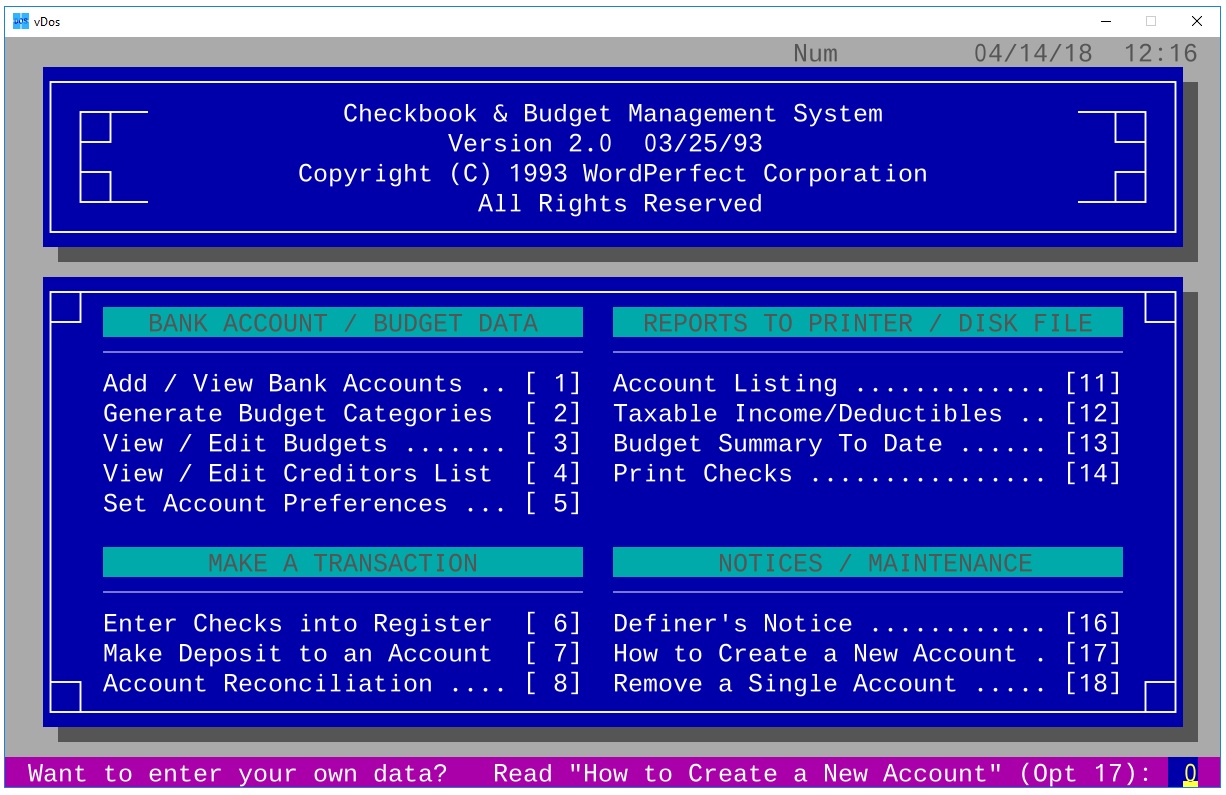
Task: Choose Generate Budget Categories option 2
Action: (342, 414)
